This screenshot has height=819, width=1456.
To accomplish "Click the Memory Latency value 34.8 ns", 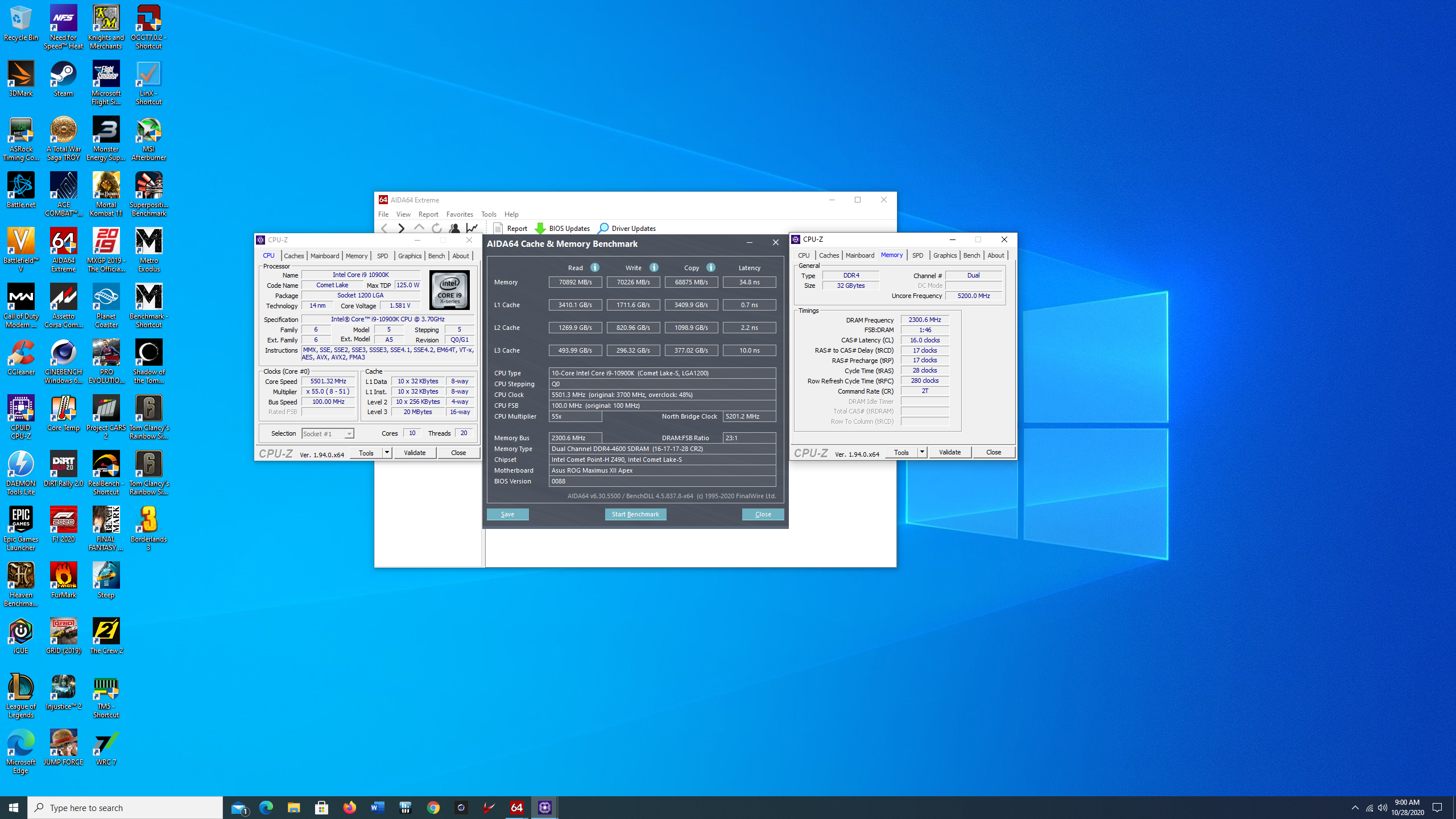I will (x=749, y=282).
